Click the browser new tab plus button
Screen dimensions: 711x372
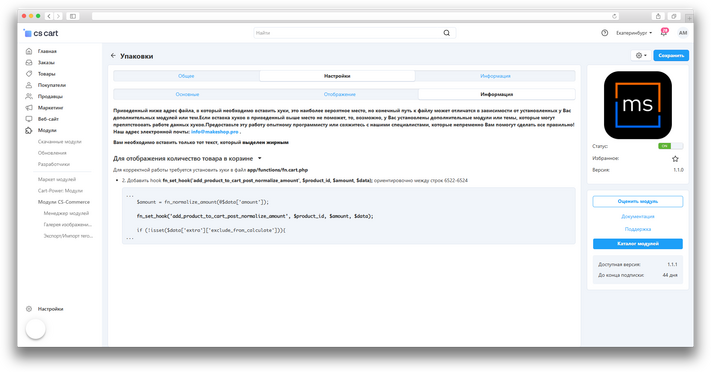point(689,18)
